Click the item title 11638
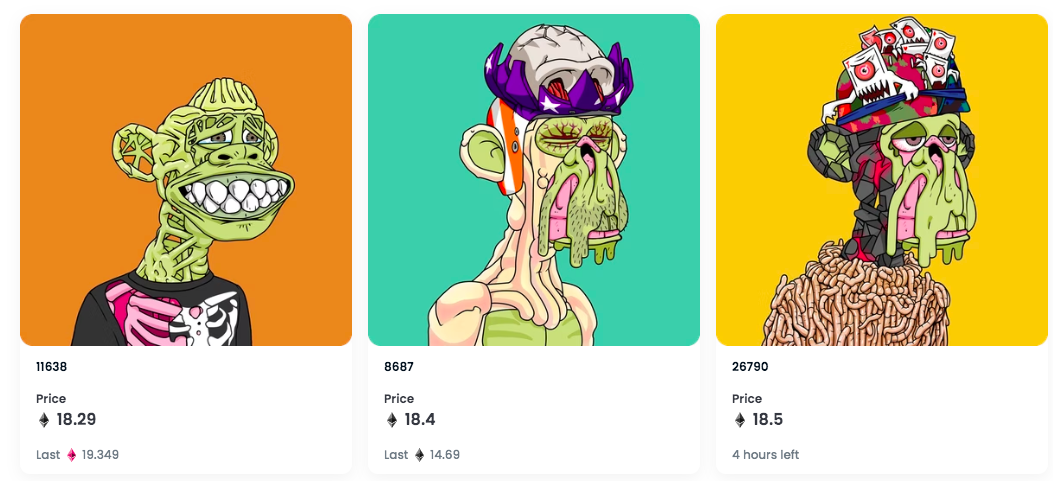The width and height of the screenshot is (1053, 481). [52, 367]
